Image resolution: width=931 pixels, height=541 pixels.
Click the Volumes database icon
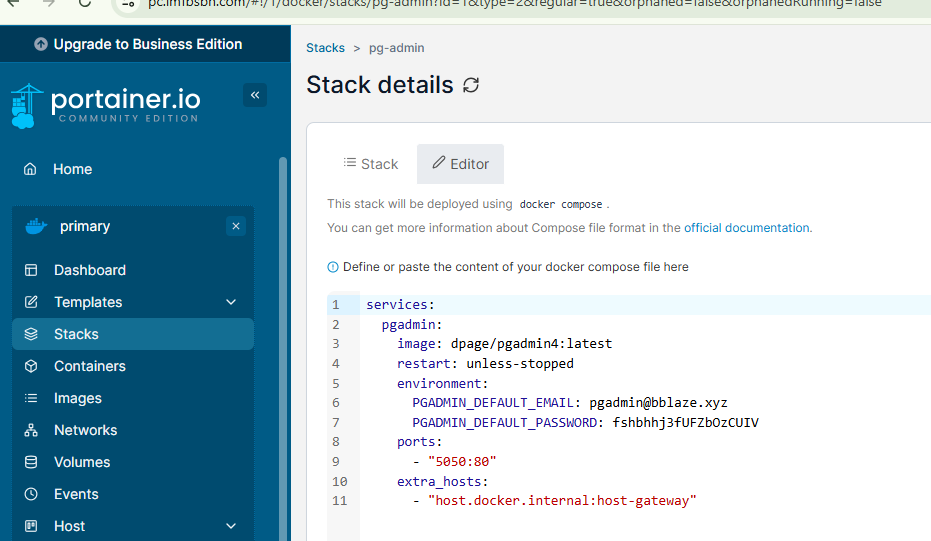click(x=31, y=462)
